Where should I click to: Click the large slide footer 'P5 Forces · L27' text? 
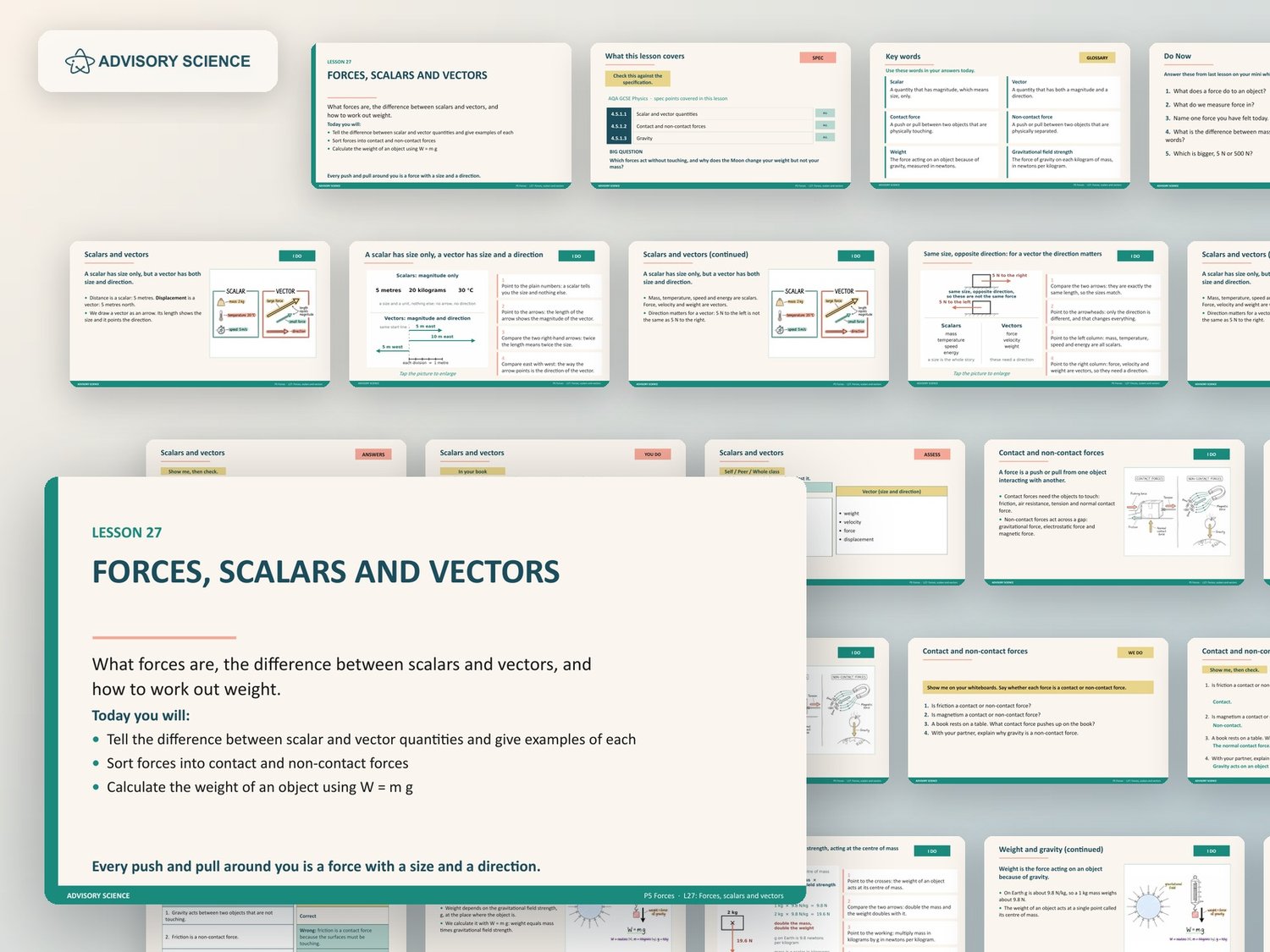pyautogui.click(x=714, y=895)
